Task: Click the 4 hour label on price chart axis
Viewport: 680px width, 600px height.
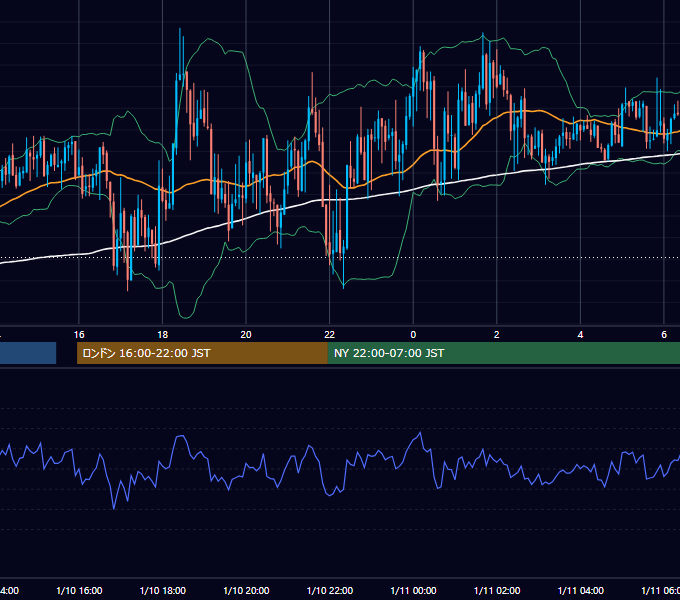Action: (580, 335)
